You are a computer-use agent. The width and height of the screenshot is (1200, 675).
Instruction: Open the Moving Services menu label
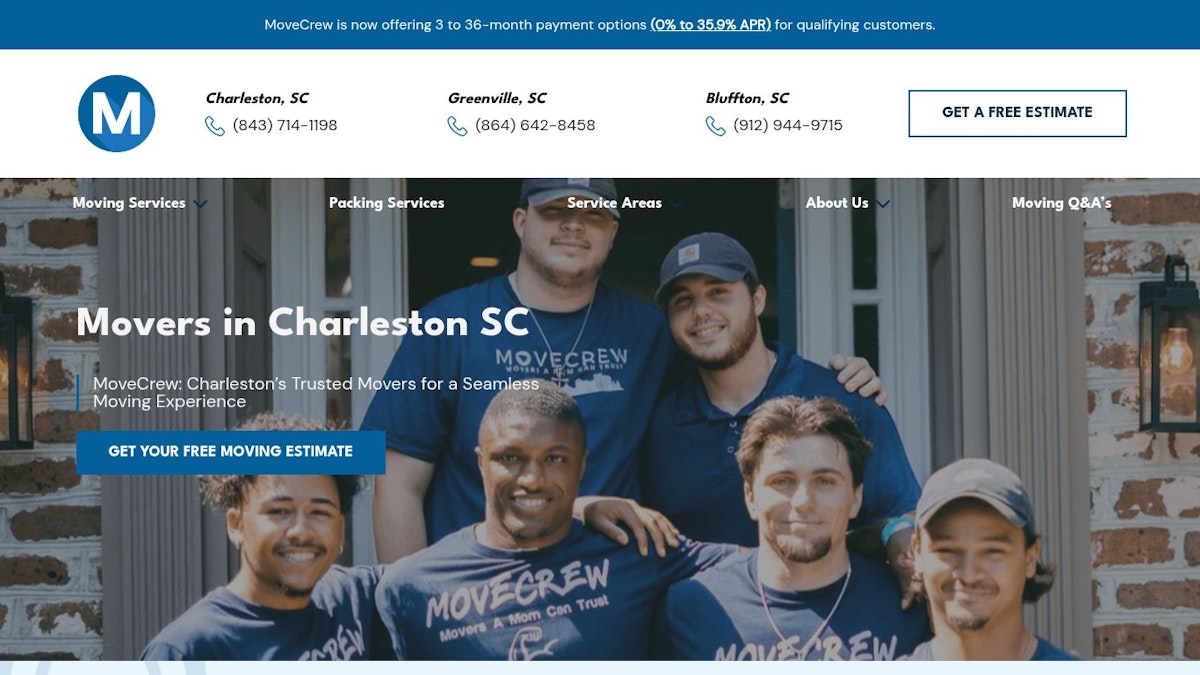(x=129, y=203)
